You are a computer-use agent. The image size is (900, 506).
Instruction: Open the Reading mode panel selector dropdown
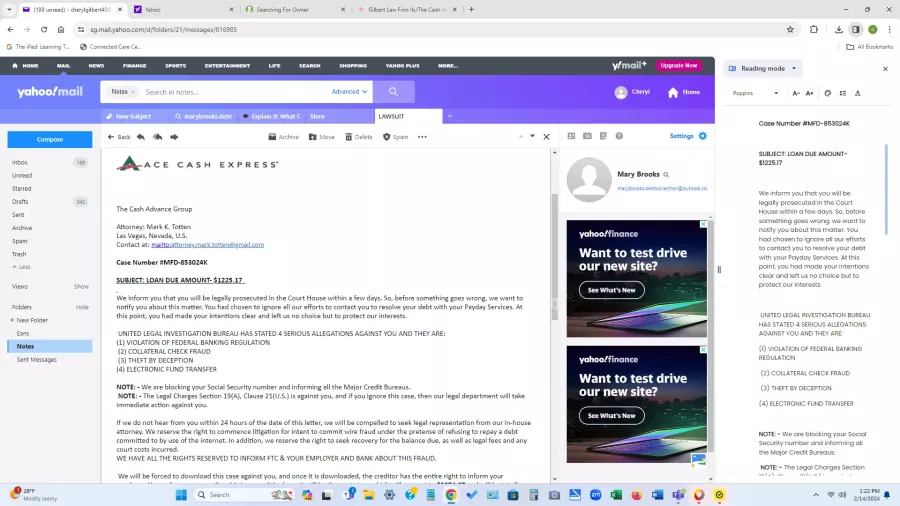pos(763,68)
